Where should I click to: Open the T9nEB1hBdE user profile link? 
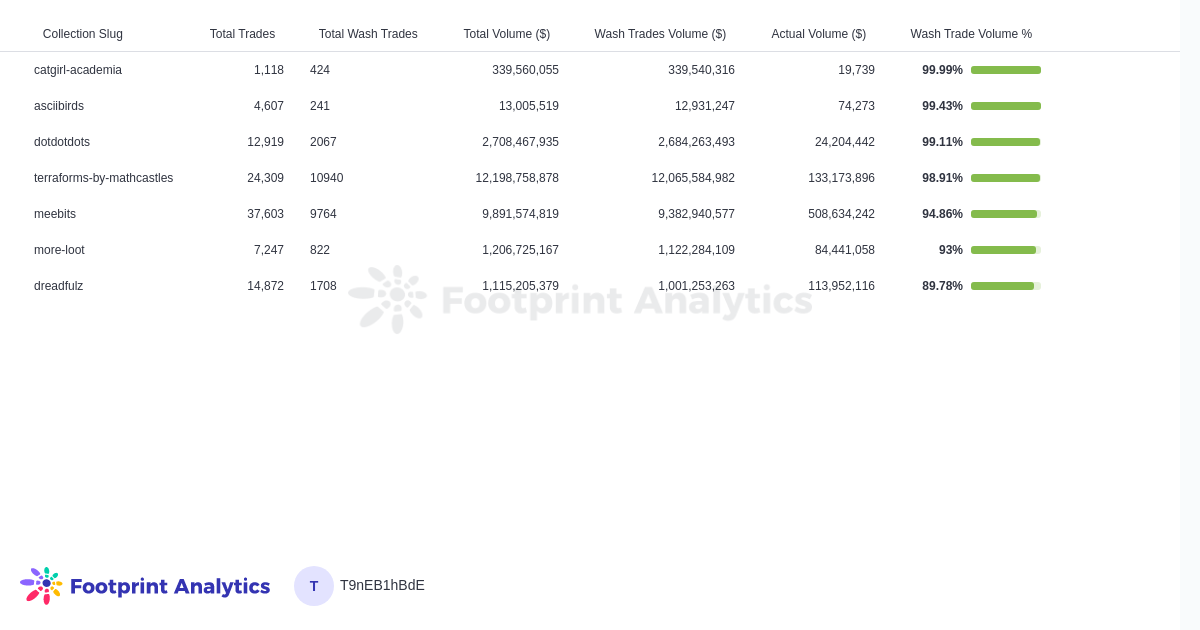coord(382,585)
